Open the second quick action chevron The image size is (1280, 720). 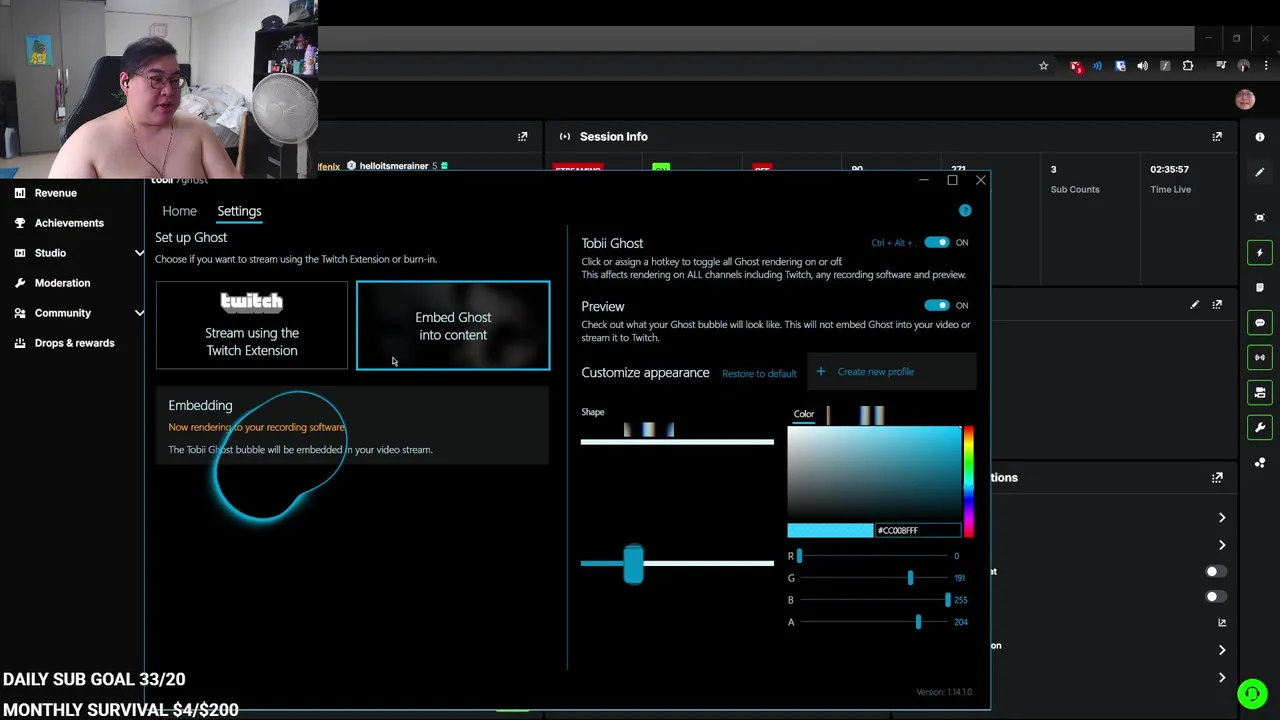1222,545
